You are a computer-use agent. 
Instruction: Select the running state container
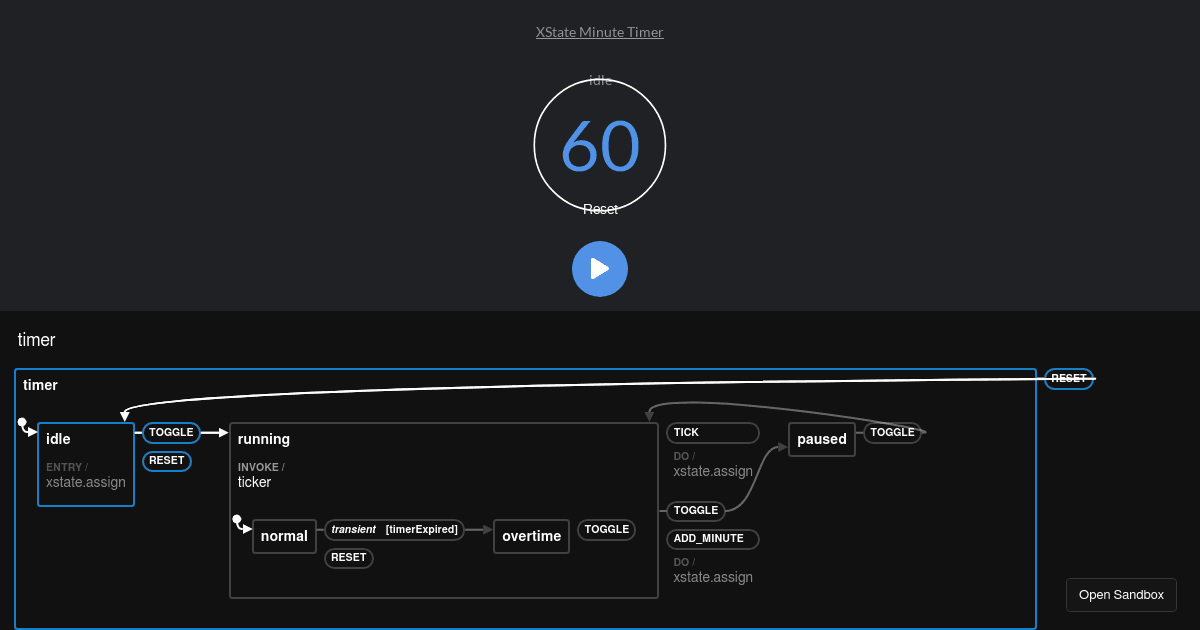coord(263,438)
